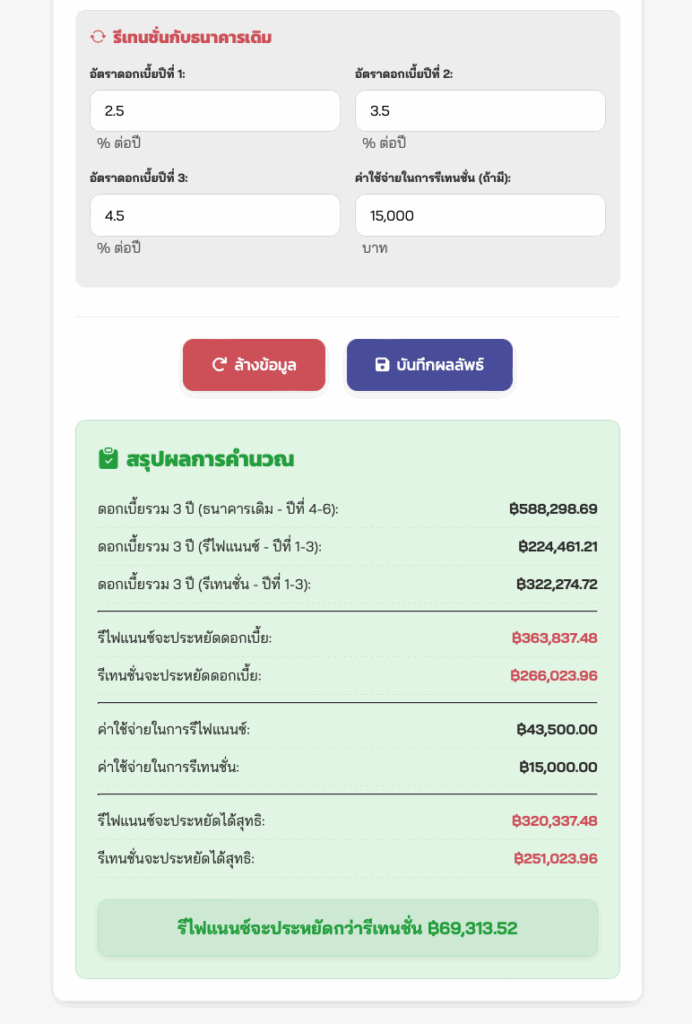
Task: Click the ค่าใช้จ่ายในการรีเทนชั่น fee input
Action: click(480, 215)
